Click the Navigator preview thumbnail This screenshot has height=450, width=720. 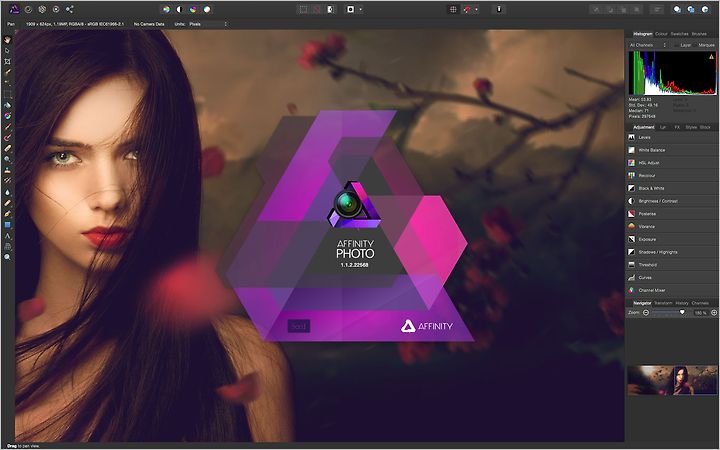point(672,380)
